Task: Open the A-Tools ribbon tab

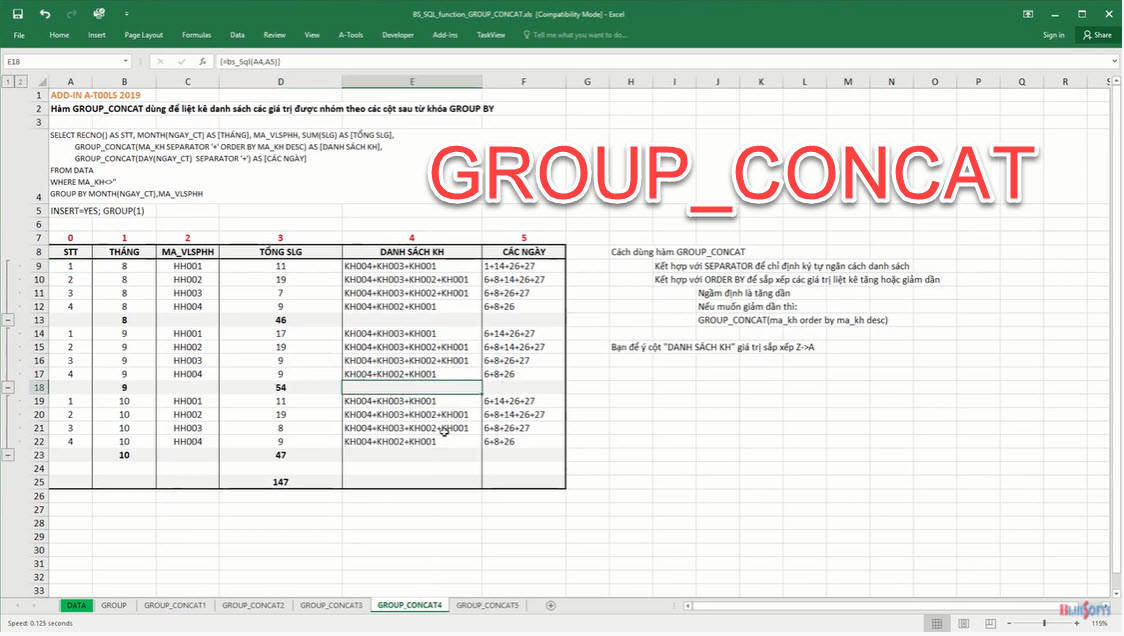Action: 350,35
